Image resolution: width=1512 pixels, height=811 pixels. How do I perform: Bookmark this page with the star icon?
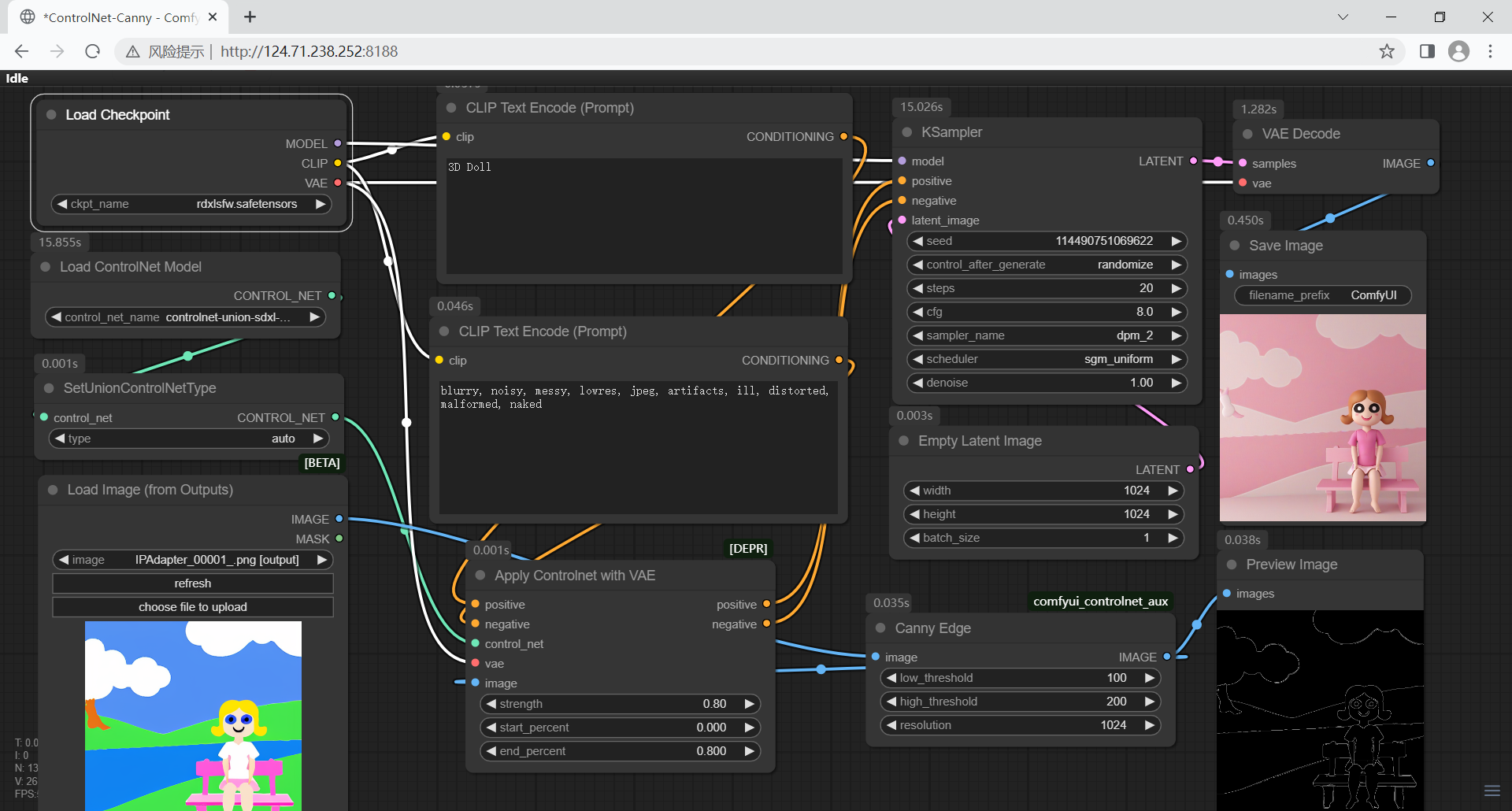coord(1387,51)
